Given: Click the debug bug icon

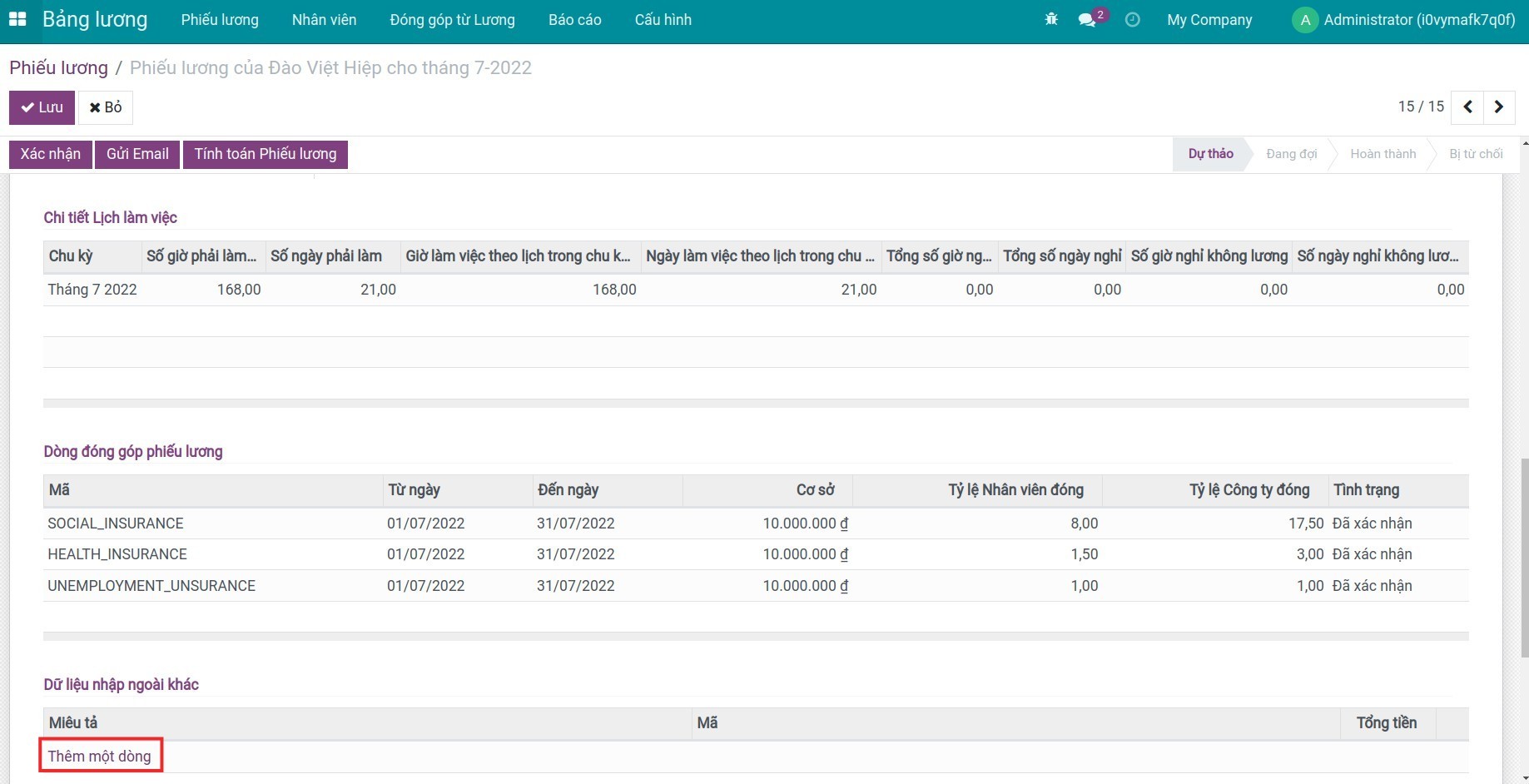Looking at the screenshot, I should click(x=1051, y=19).
